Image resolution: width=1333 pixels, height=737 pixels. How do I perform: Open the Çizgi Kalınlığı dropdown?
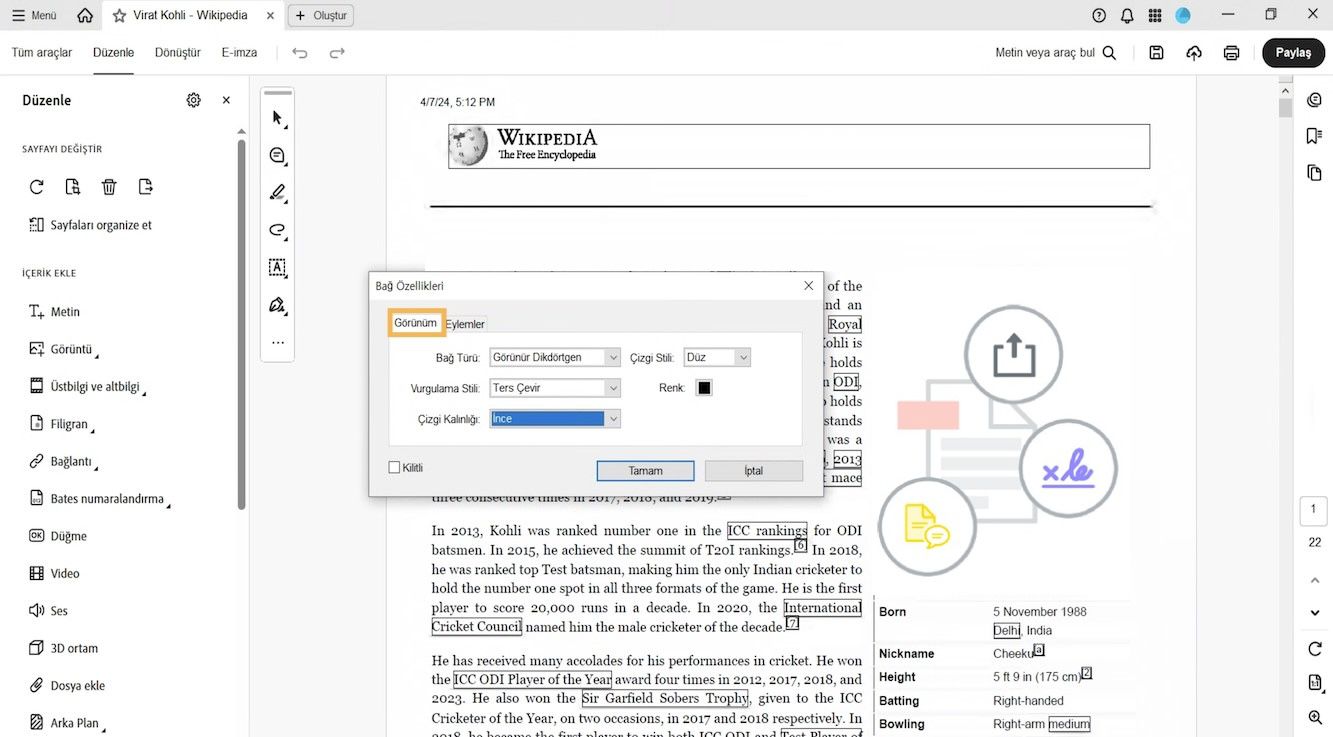555,419
